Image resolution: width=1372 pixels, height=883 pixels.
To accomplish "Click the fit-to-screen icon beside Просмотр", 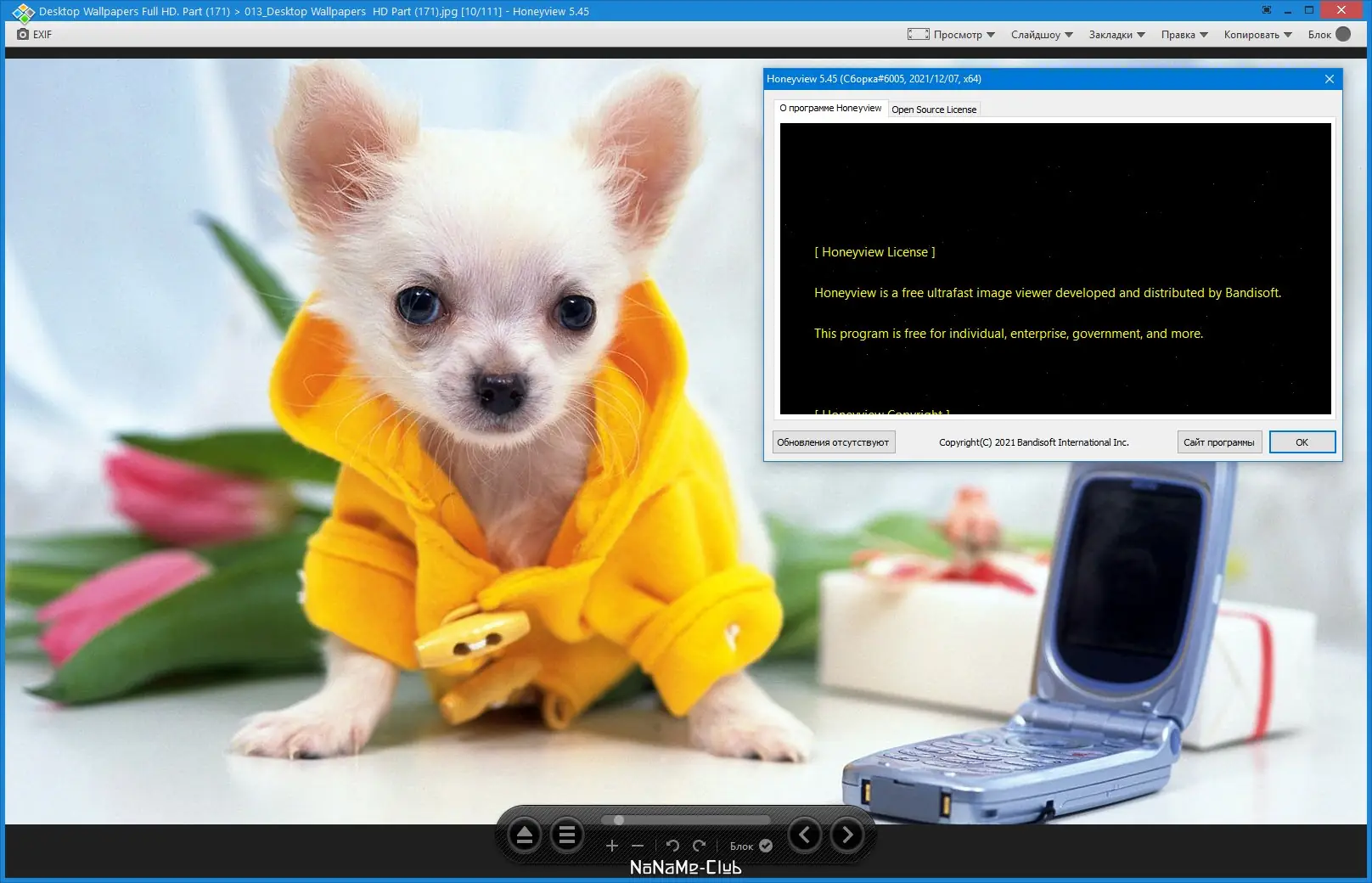I will tap(918, 35).
